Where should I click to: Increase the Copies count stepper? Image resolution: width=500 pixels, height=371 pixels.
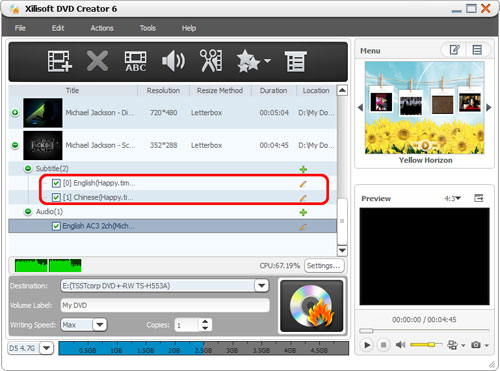205,321
